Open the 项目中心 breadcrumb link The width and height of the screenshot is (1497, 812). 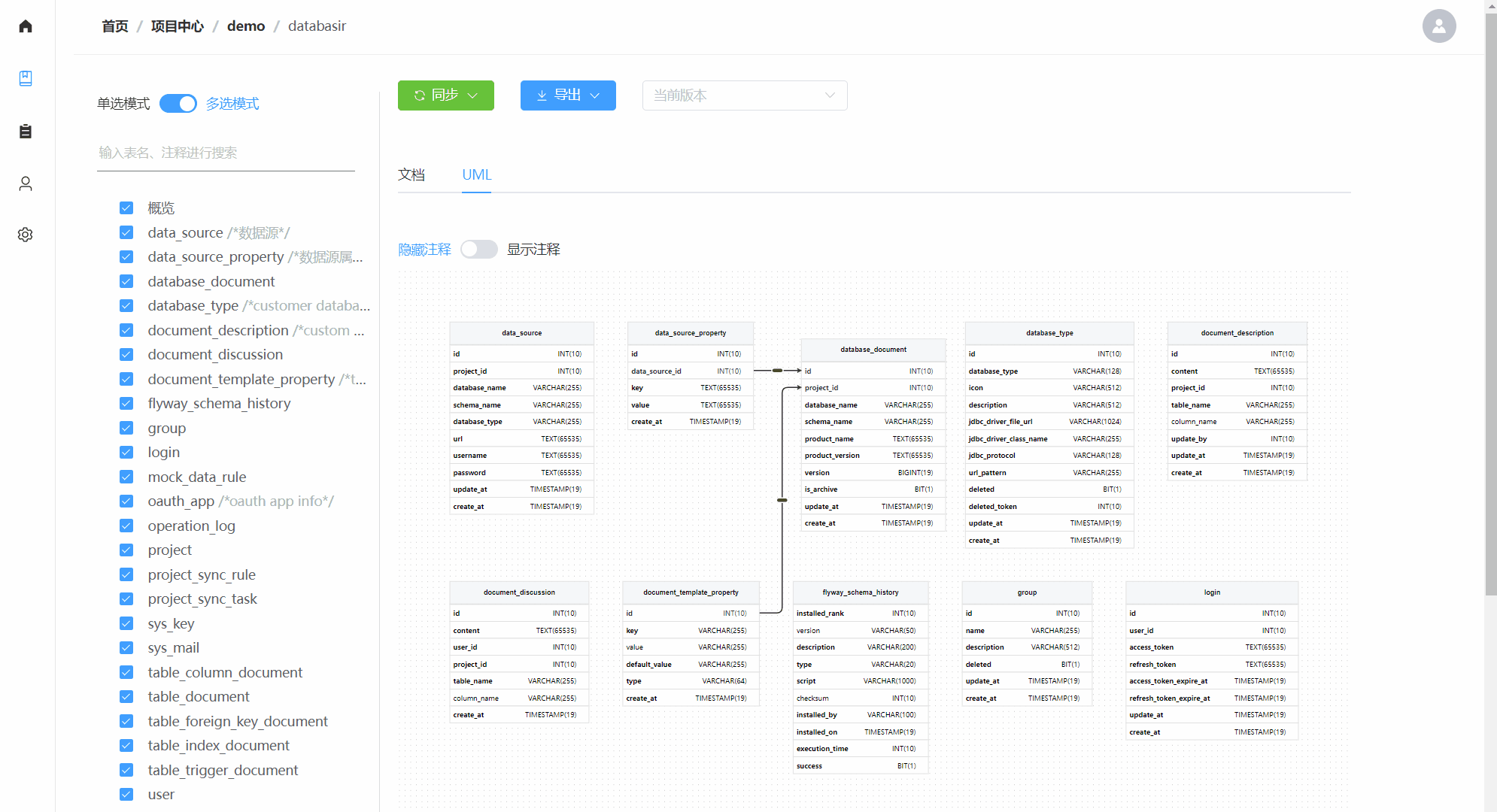(x=177, y=26)
